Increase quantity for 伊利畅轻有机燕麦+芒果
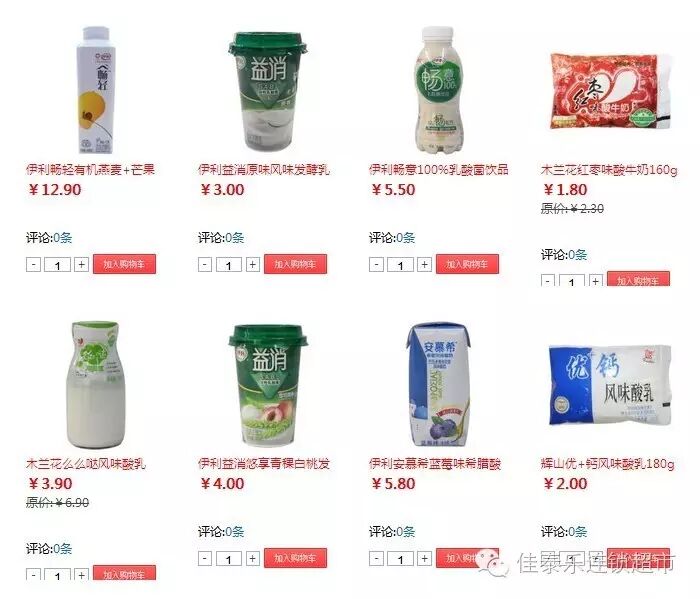Screen dimensions: 700x599 point(81,265)
